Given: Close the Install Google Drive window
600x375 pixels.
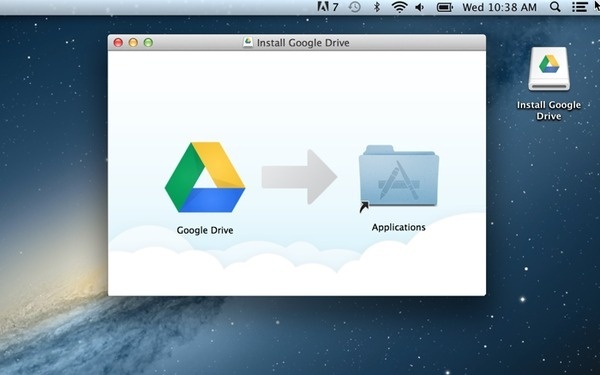Looking at the screenshot, I should tap(118, 42).
